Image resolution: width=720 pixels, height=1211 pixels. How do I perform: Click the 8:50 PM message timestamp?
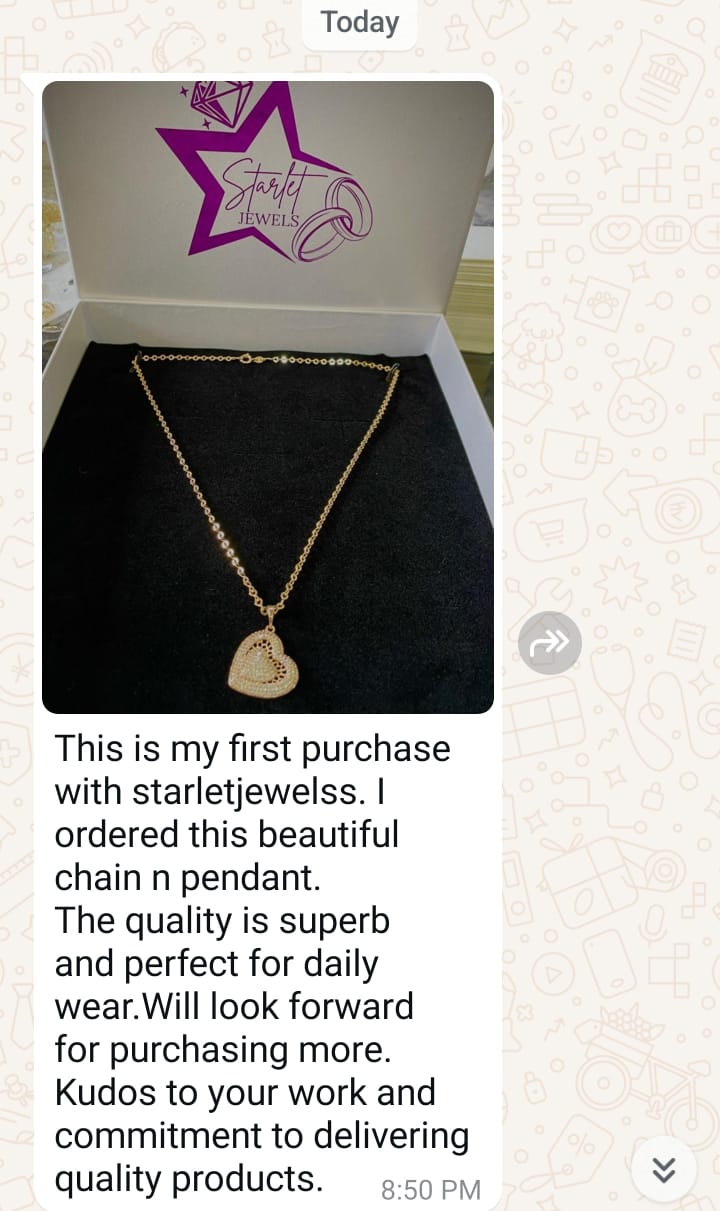(x=431, y=1190)
